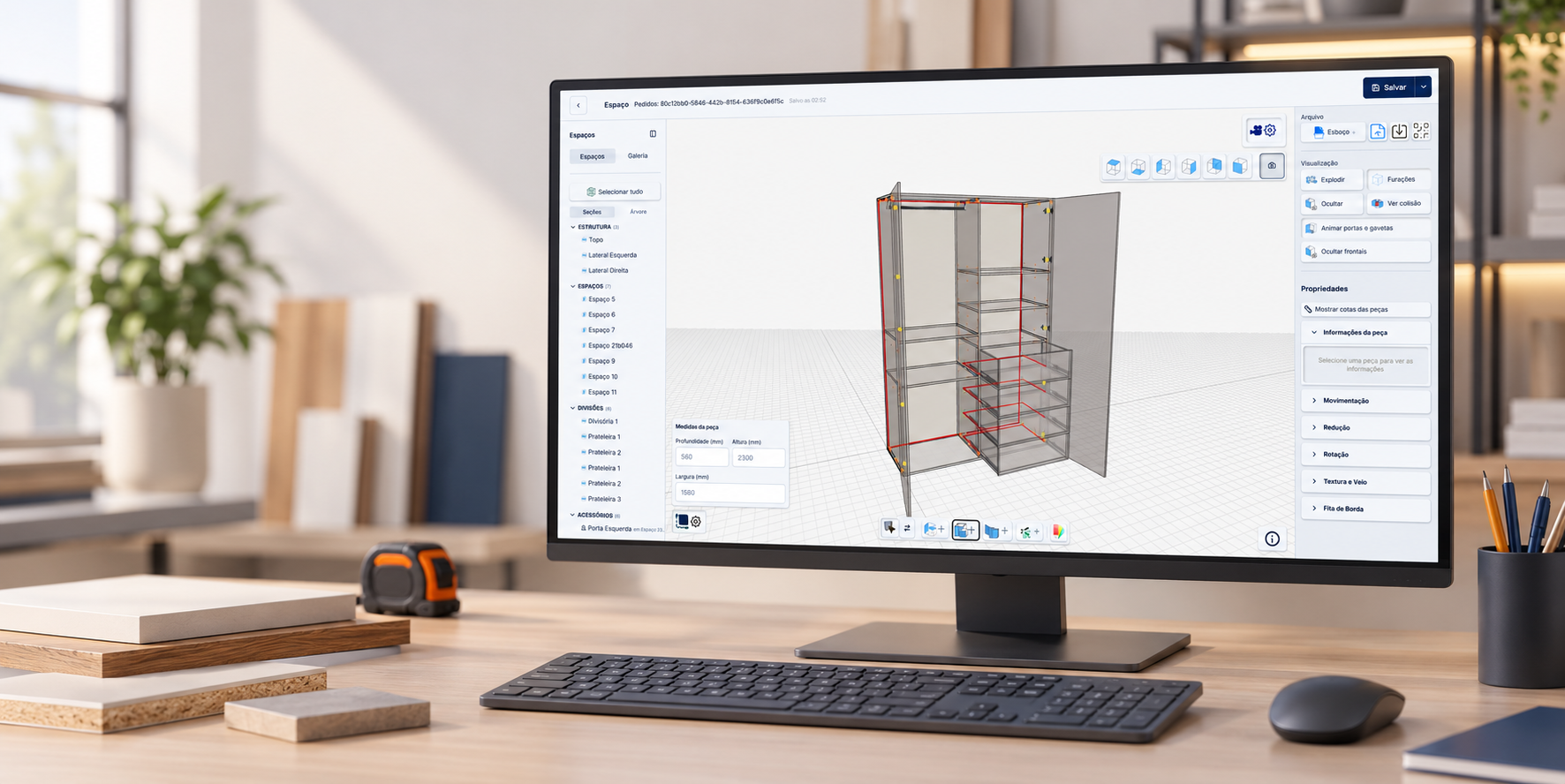Image resolution: width=1565 pixels, height=784 pixels.
Task: Click the highlighted add module tool
Action: (965, 531)
